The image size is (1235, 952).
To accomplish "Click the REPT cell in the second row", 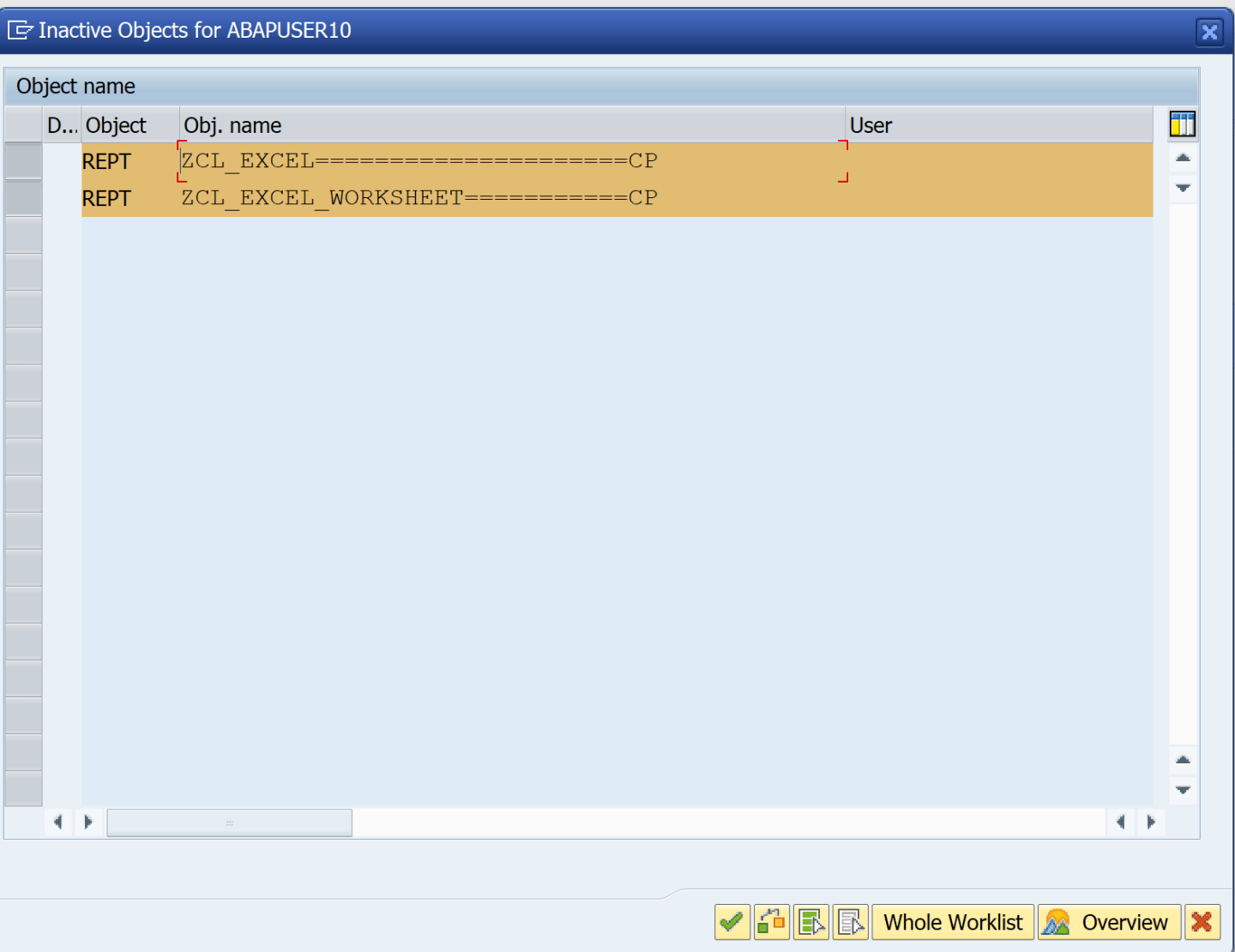I will click(x=107, y=198).
